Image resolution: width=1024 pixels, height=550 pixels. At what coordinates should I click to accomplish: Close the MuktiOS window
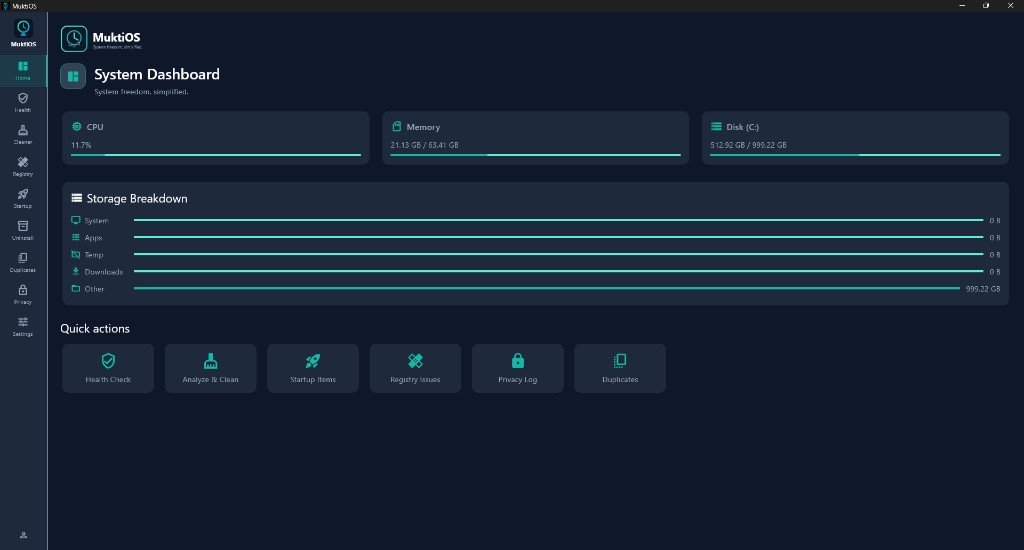coord(1010,5)
